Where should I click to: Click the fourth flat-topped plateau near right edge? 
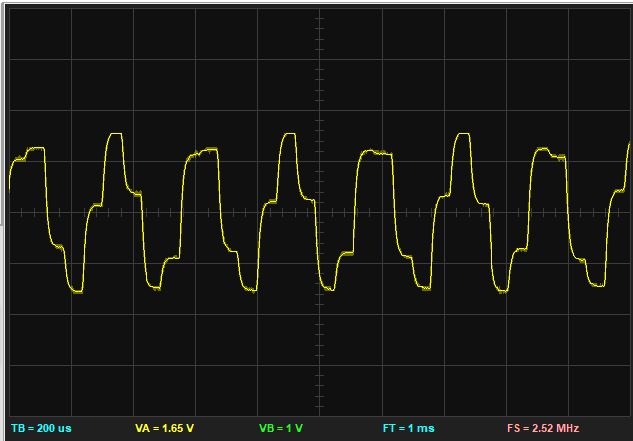[x=549, y=153]
